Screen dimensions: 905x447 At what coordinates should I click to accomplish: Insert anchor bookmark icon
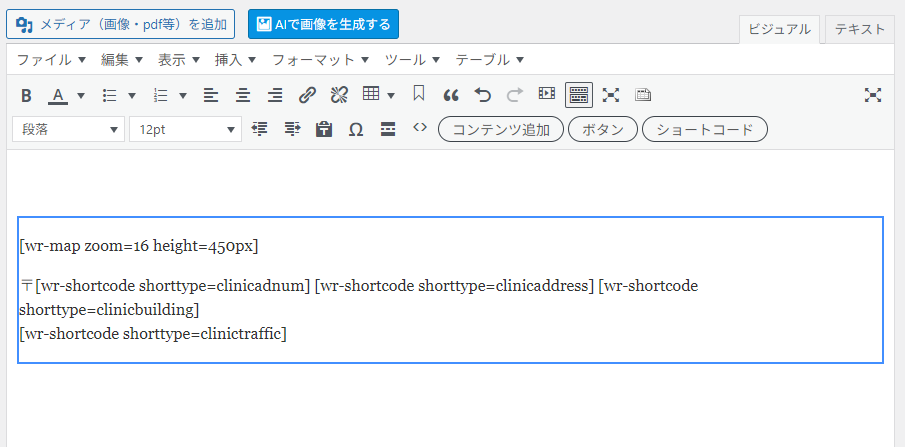coord(419,94)
